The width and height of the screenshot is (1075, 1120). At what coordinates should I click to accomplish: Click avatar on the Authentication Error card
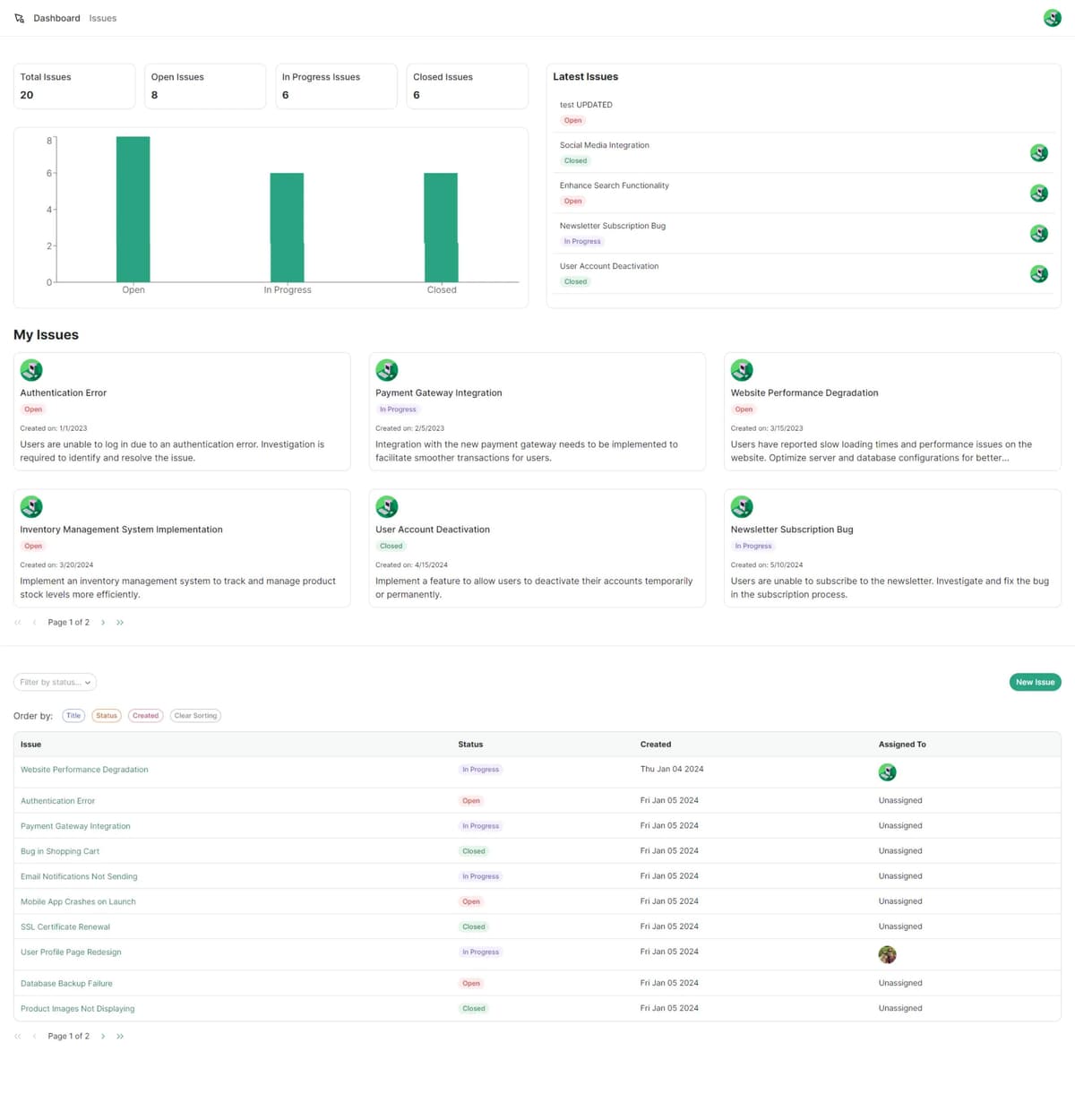[31, 370]
